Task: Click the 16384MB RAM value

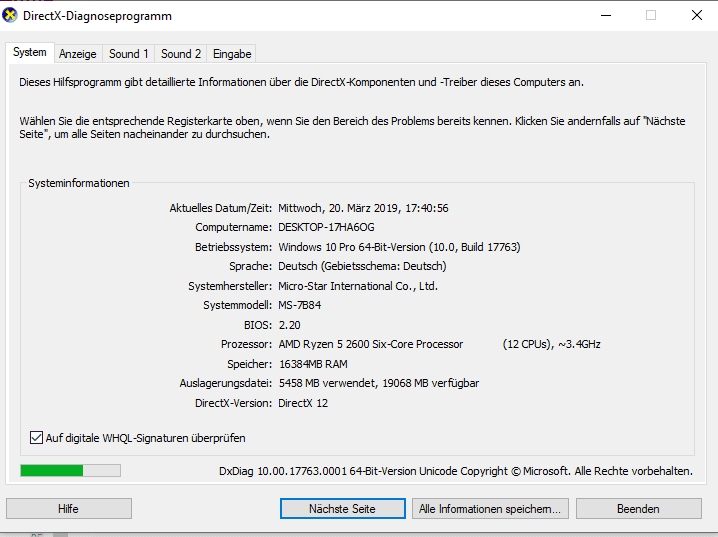Action: [313, 364]
